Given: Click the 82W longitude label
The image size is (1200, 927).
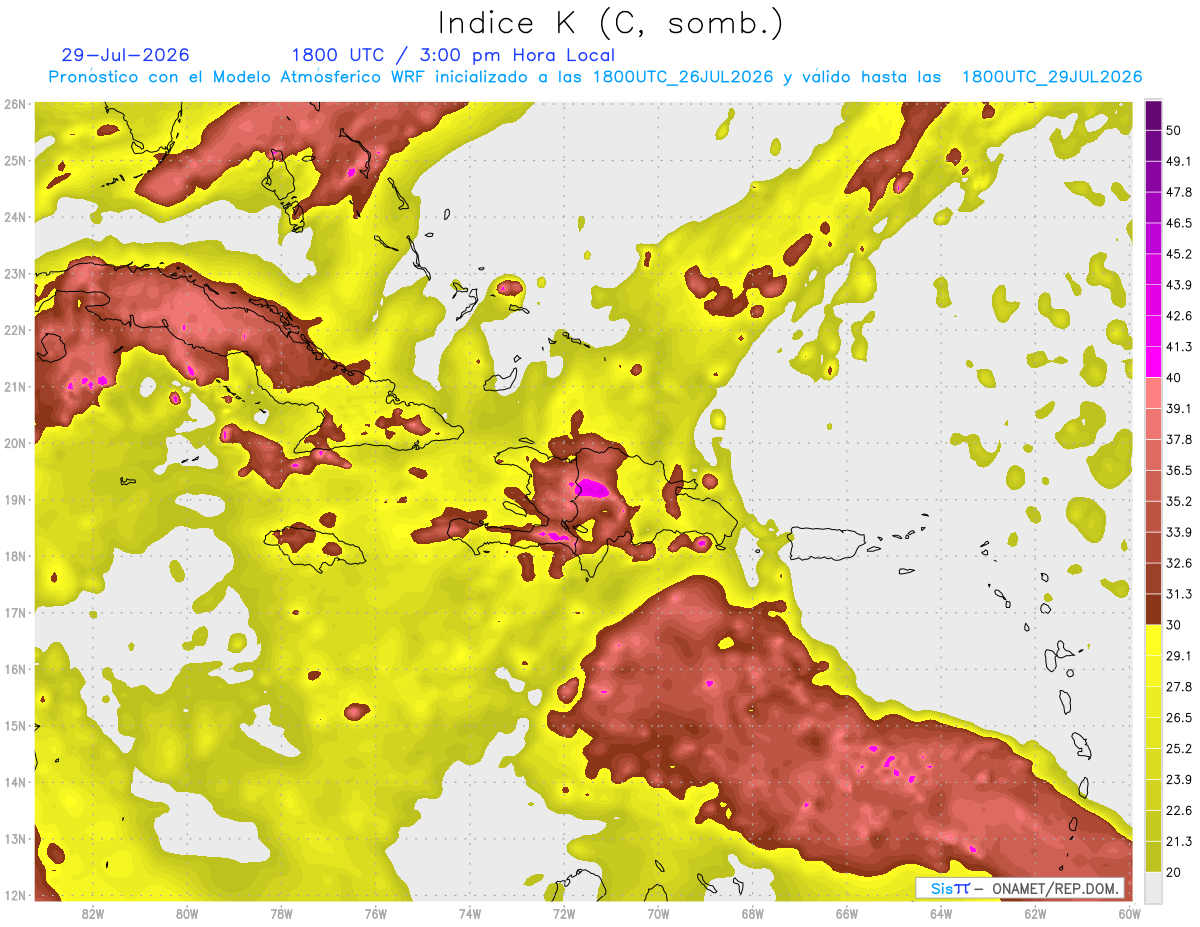Looking at the screenshot, I should click(x=92, y=914).
